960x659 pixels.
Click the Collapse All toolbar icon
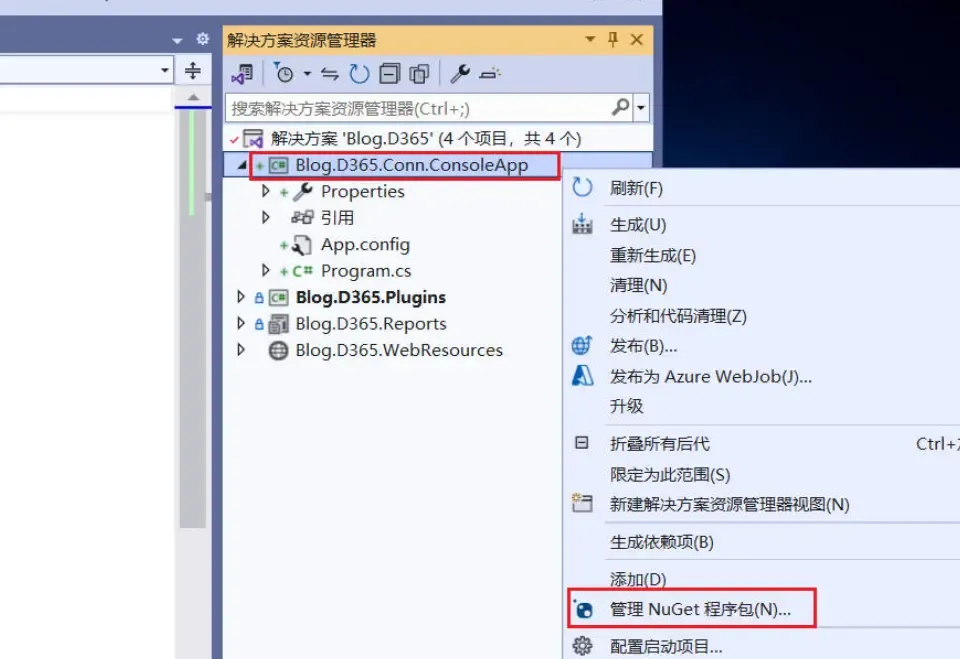pyautogui.click(x=389, y=74)
